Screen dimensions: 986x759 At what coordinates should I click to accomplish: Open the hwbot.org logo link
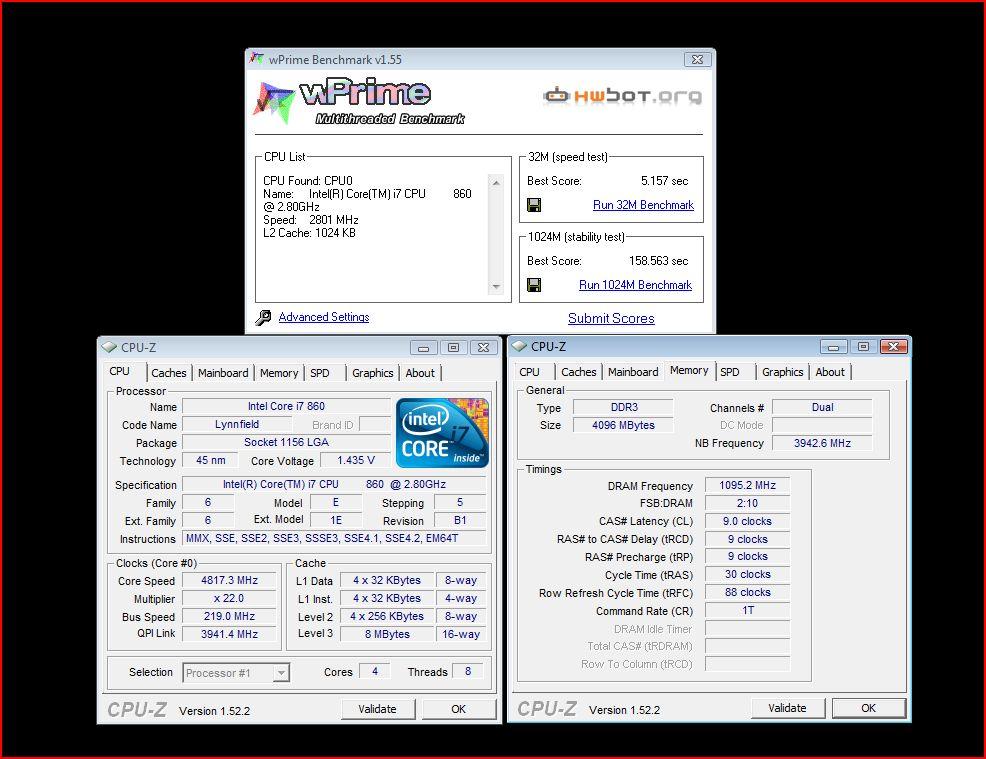point(623,96)
